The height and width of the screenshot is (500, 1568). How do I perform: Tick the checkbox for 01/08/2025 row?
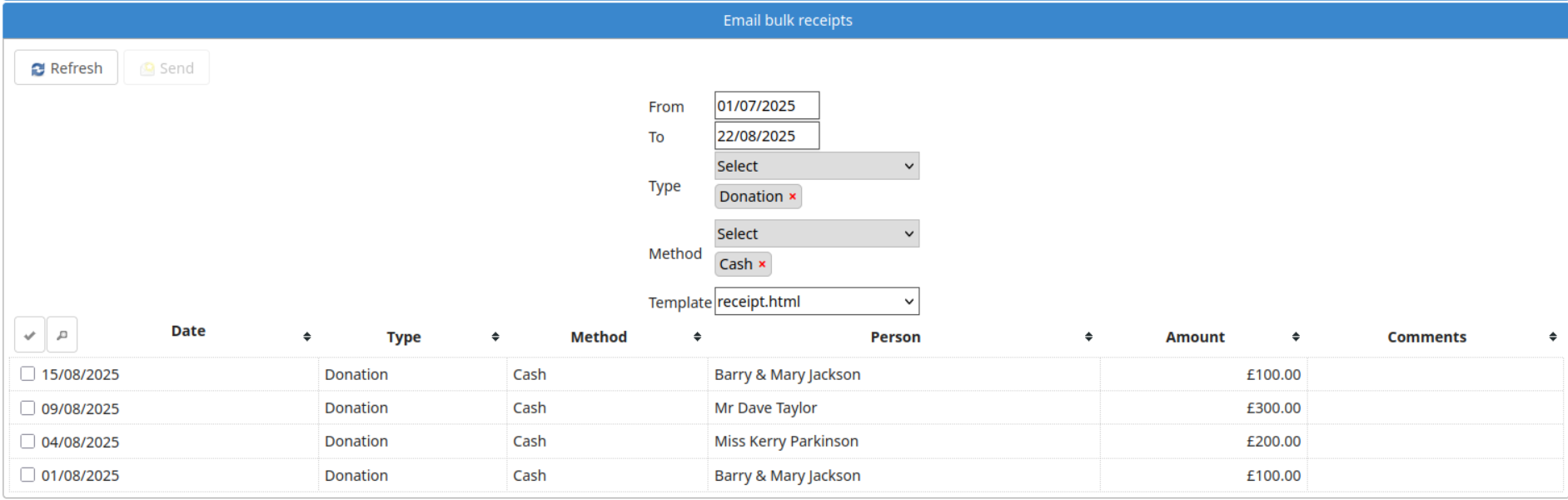pos(27,474)
